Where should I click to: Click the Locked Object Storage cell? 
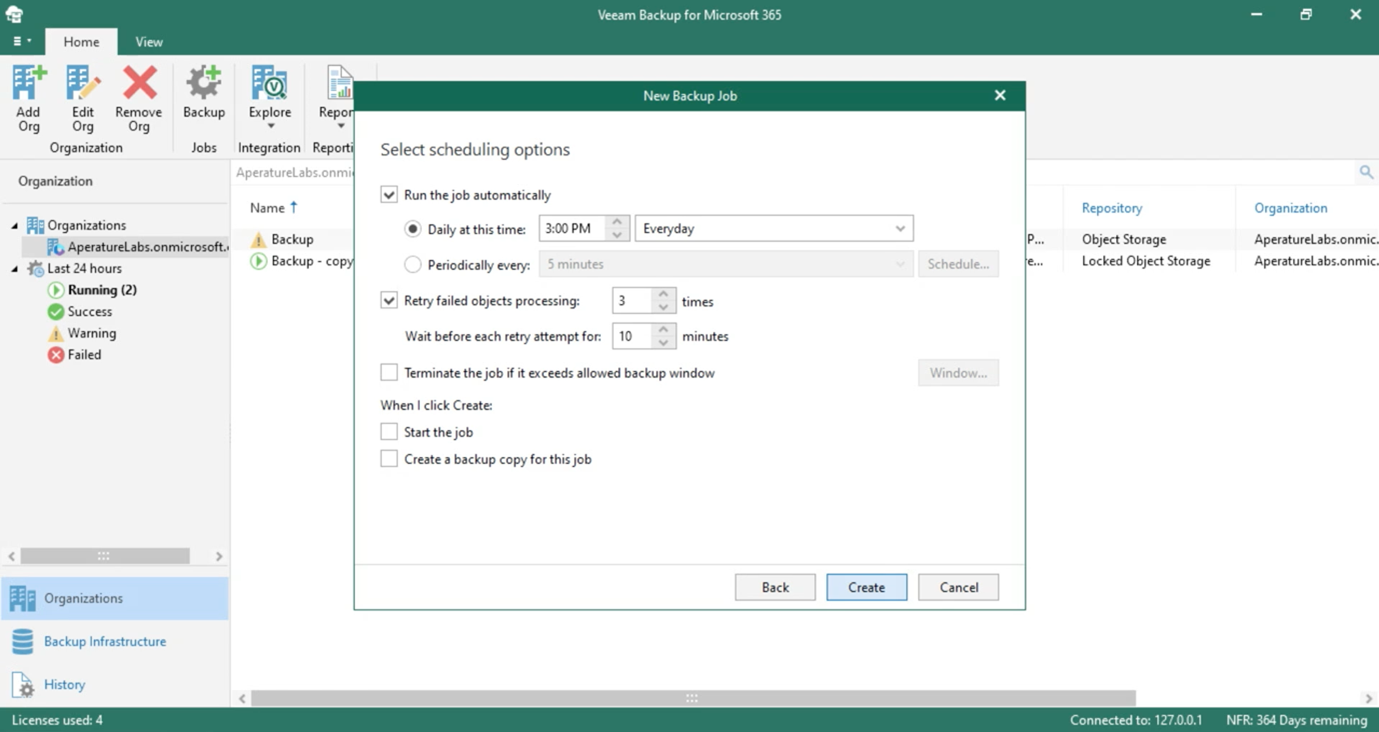click(1146, 261)
